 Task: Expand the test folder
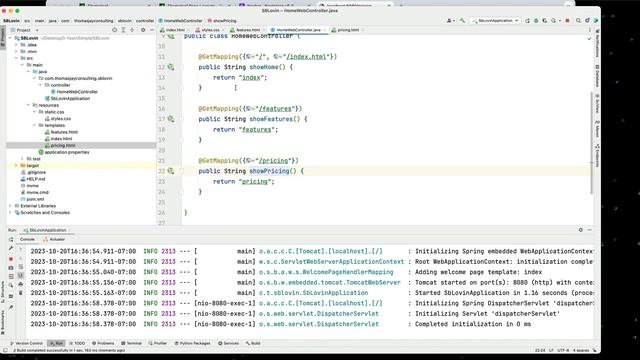point(22,159)
